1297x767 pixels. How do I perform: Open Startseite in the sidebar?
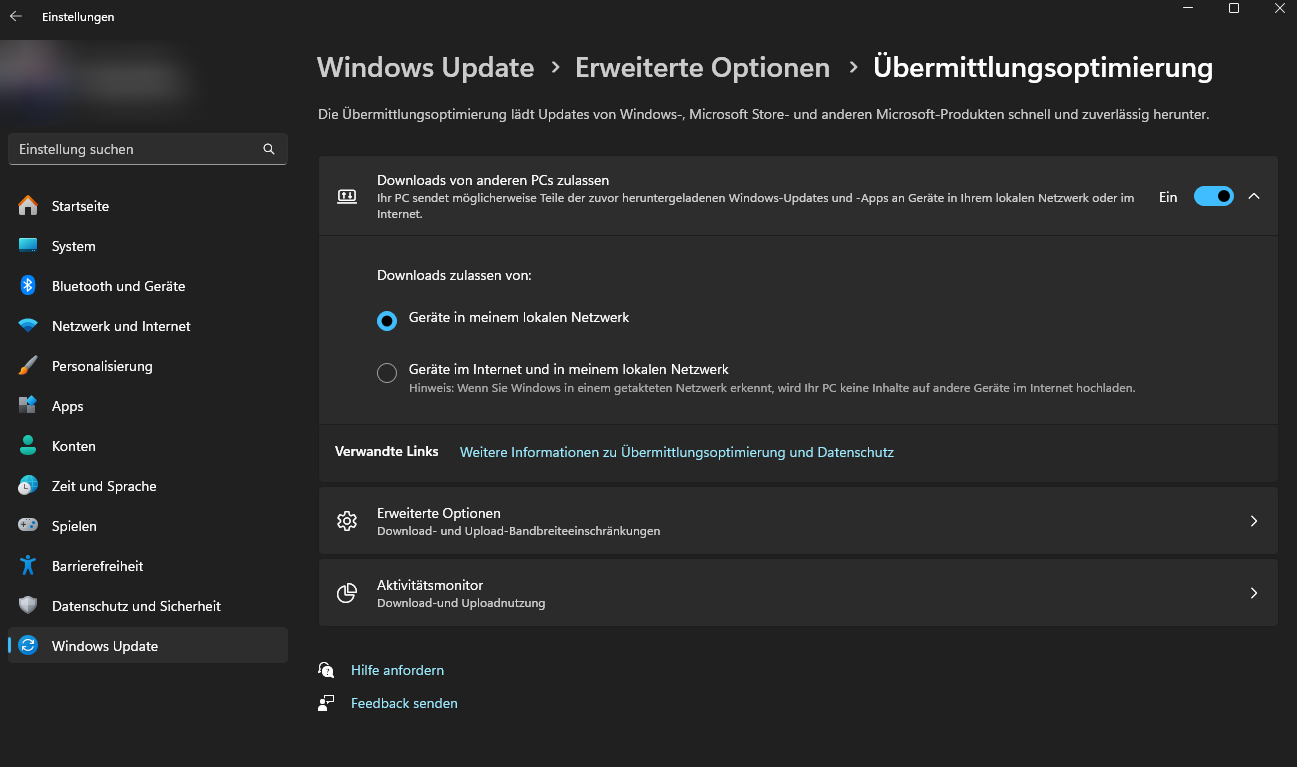pos(148,206)
